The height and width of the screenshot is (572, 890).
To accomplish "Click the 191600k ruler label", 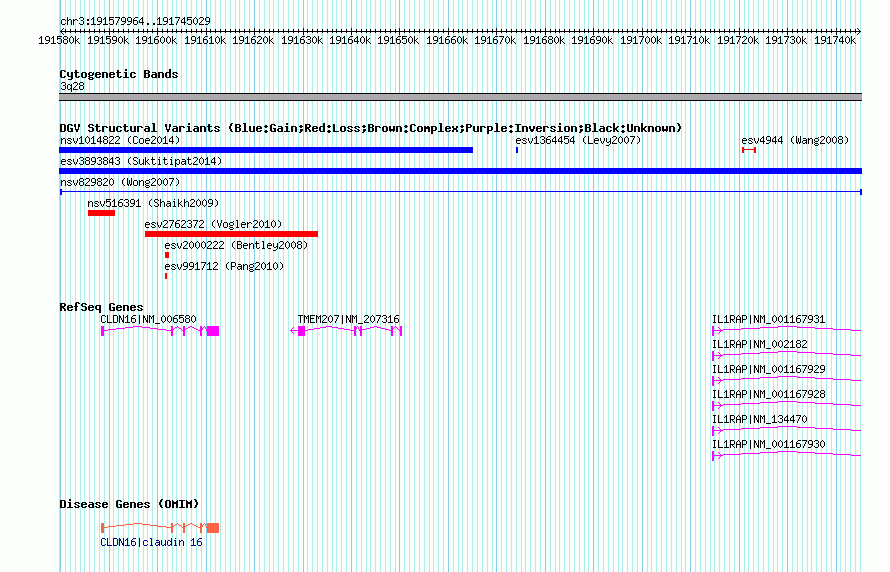I will [156, 40].
